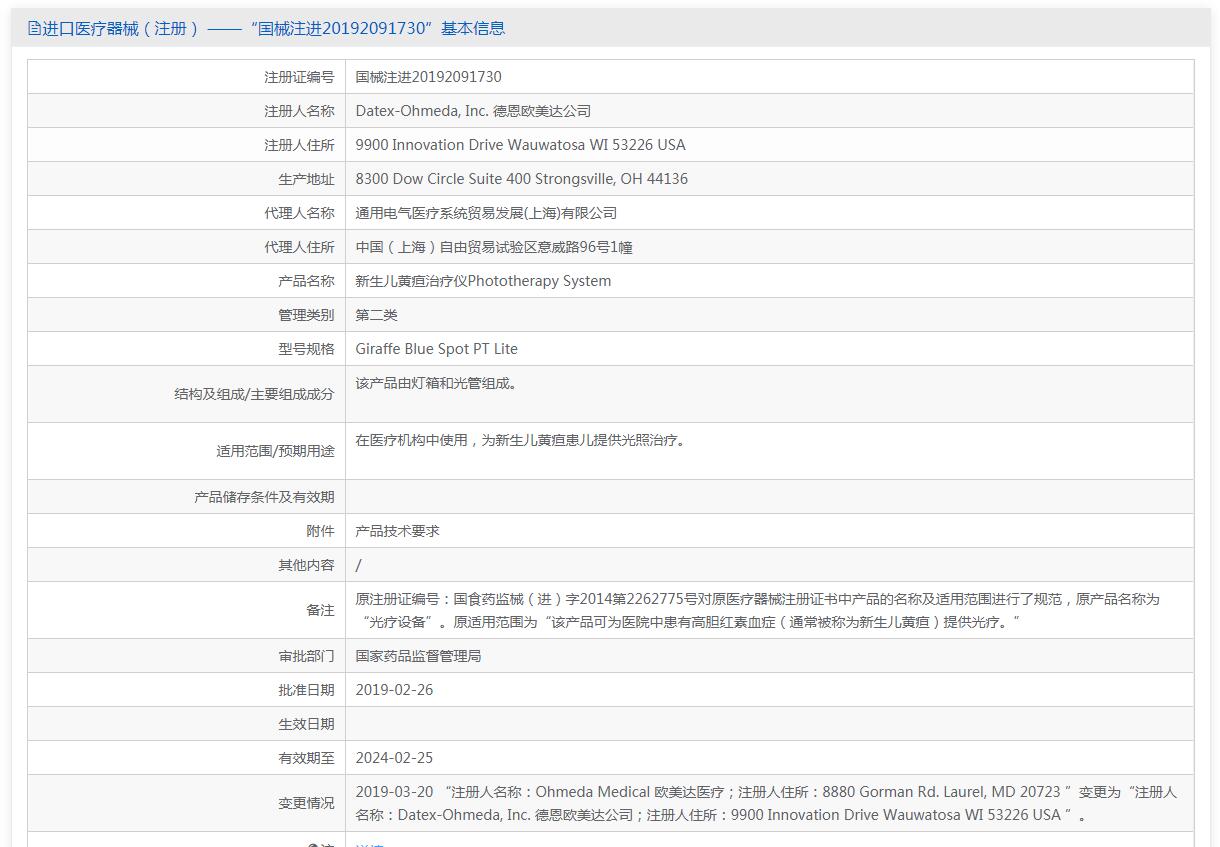1220x847 pixels.
Task: Click management class value 第二类
Action: (x=377, y=315)
